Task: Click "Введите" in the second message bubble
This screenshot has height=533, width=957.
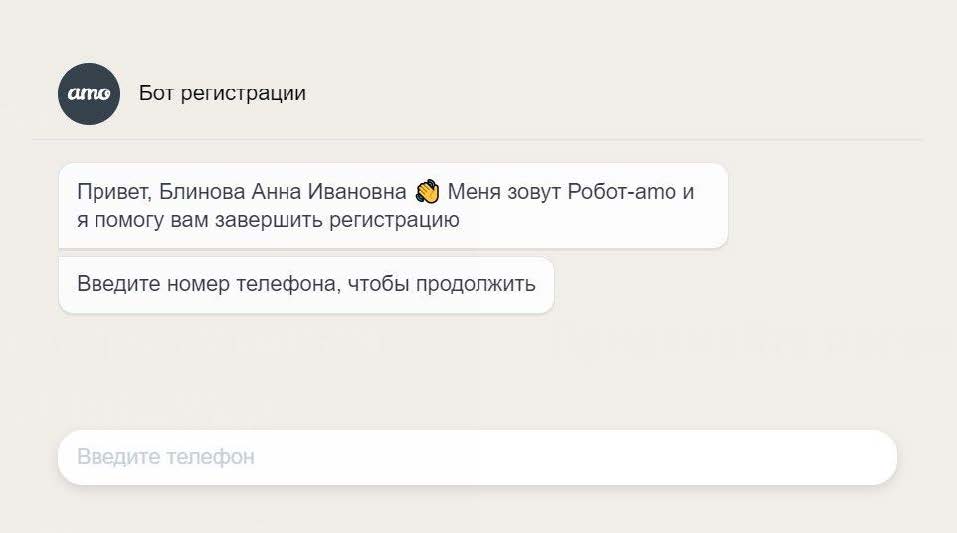Action: pyautogui.click(x=111, y=284)
